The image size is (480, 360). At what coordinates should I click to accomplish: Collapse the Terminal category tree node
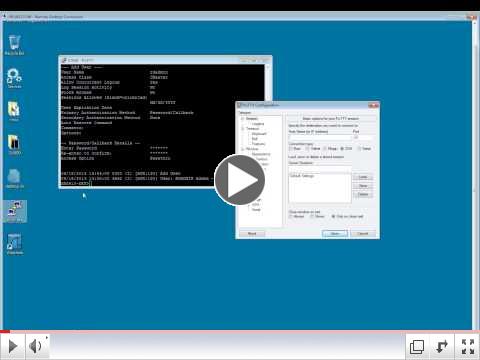[x=242, y=129]
